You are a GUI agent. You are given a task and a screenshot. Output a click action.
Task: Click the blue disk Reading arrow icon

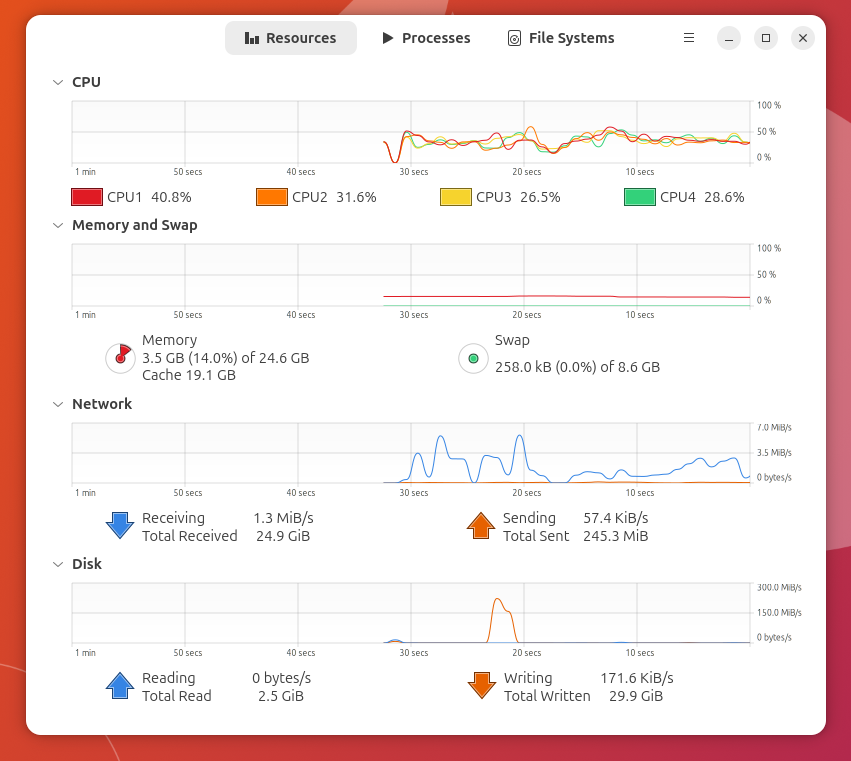120,686
